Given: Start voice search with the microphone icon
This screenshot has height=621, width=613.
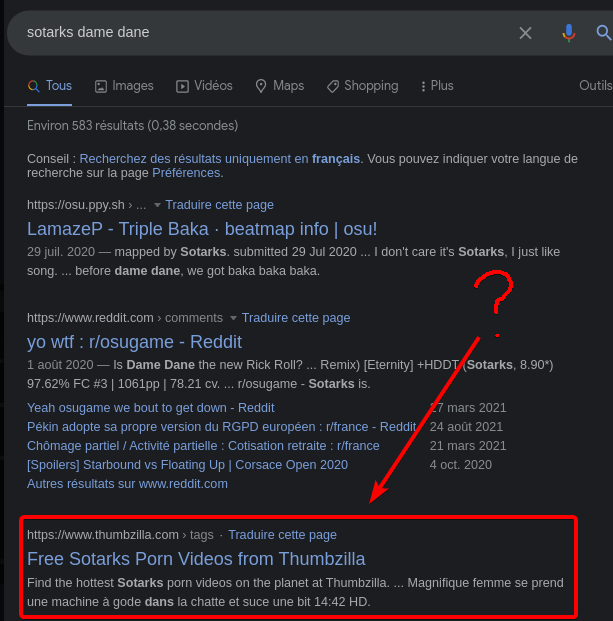Looking at the screenshot, I should 569,33.
